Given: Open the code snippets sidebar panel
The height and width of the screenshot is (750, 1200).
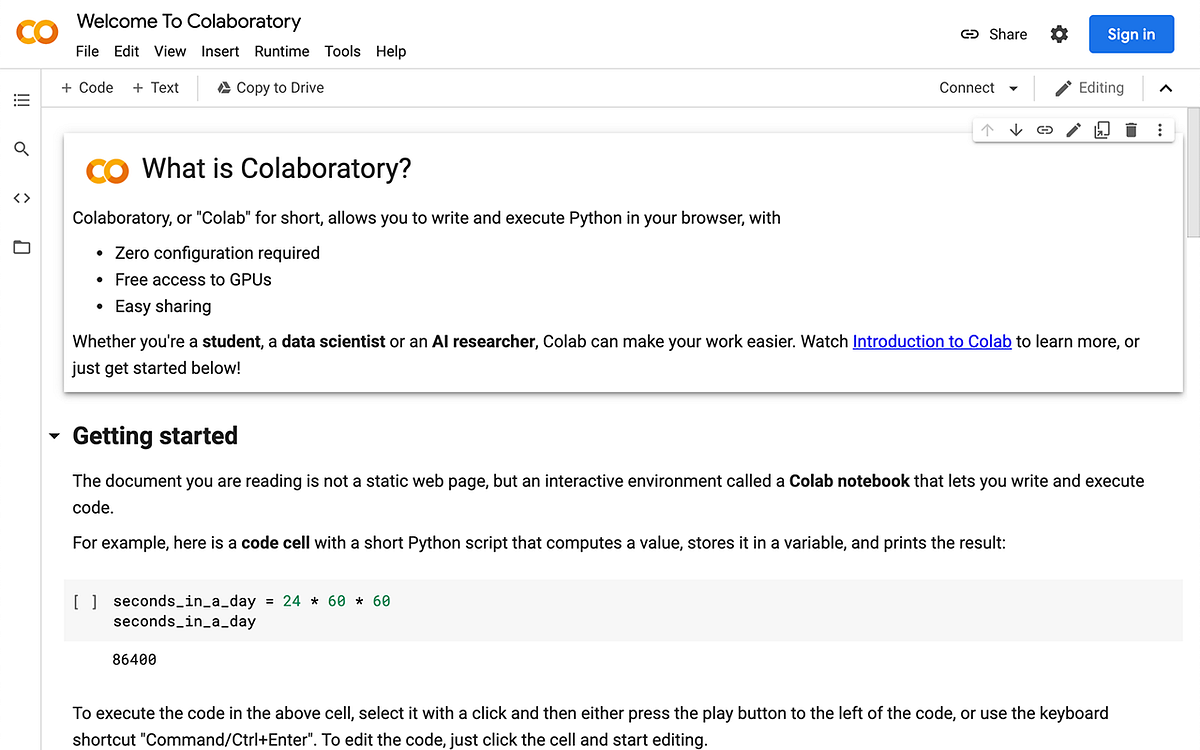Looking at the screenshot, I should [x=21, y=198].
